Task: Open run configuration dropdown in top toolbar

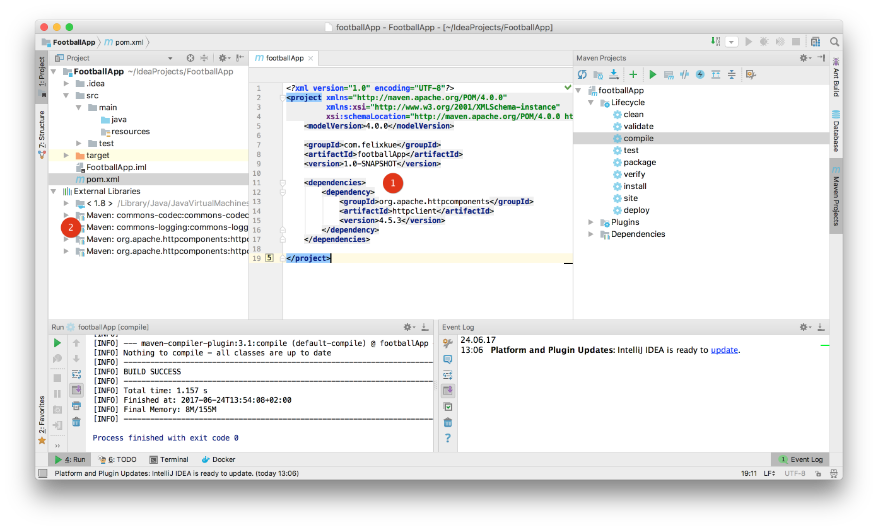Action: coord(732,42)
